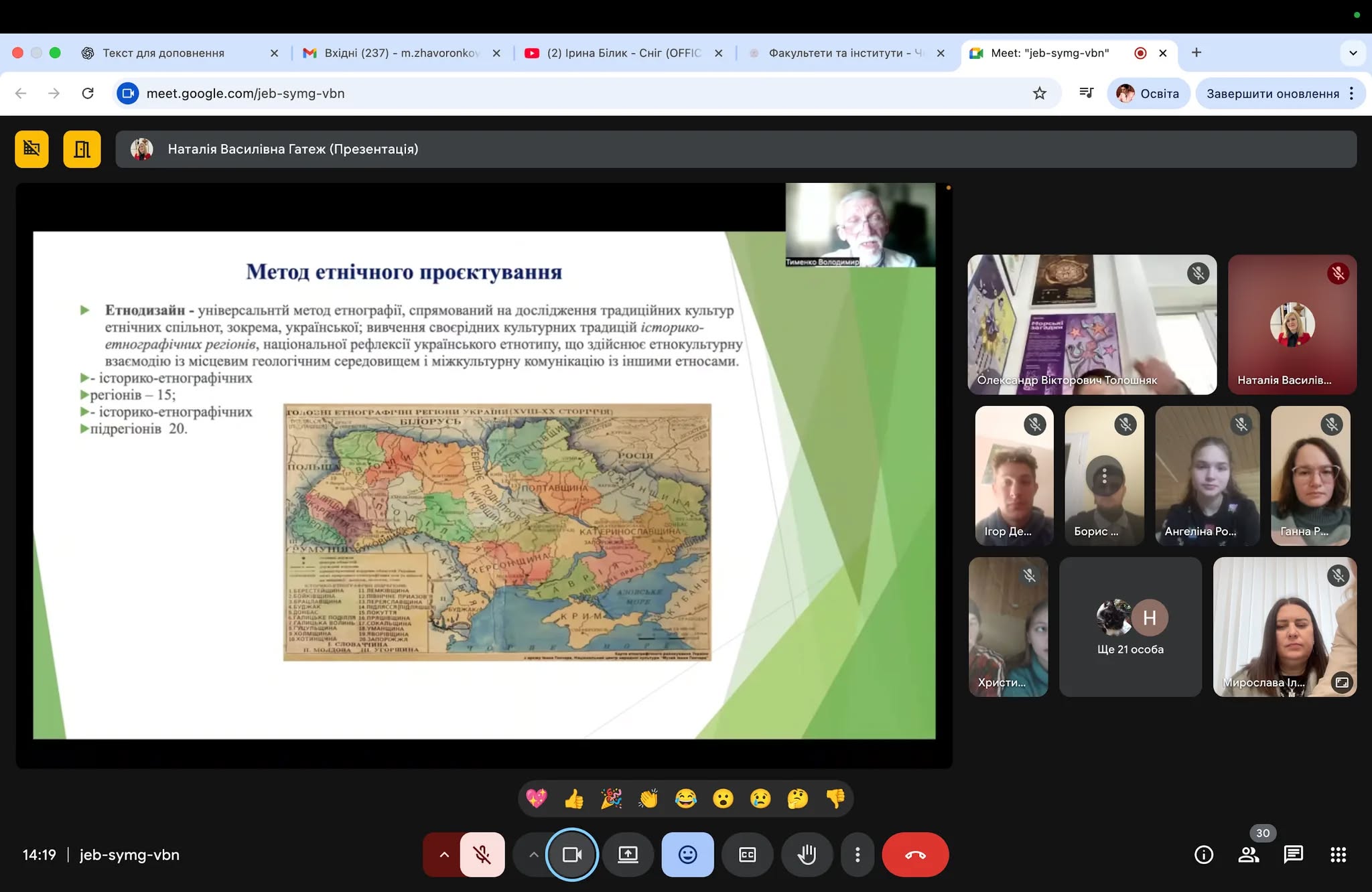Reload the Meet page
The image size is (1372, 892).
point(88,93)
